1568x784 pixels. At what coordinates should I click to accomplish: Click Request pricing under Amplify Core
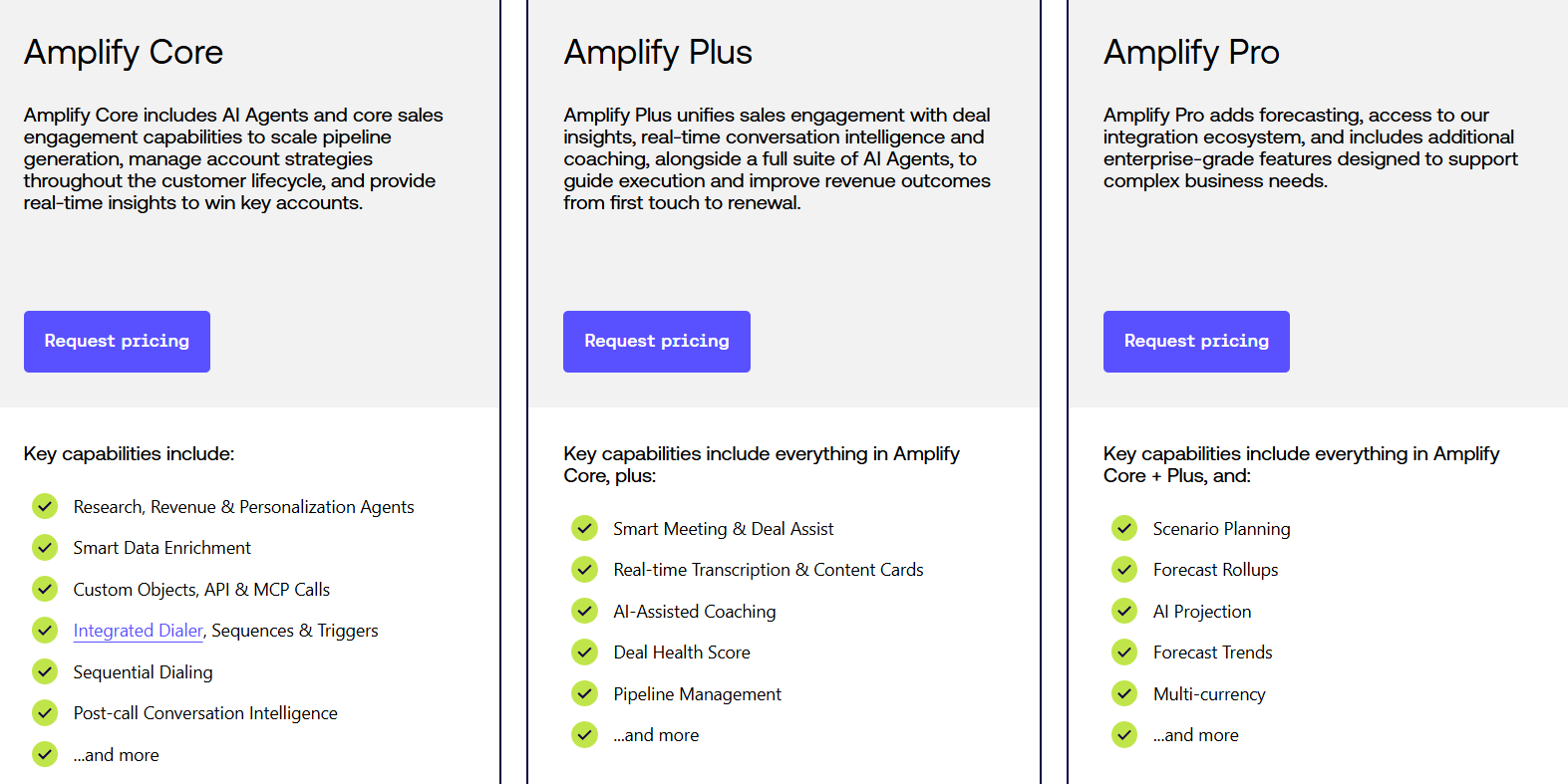click(117, 342)
